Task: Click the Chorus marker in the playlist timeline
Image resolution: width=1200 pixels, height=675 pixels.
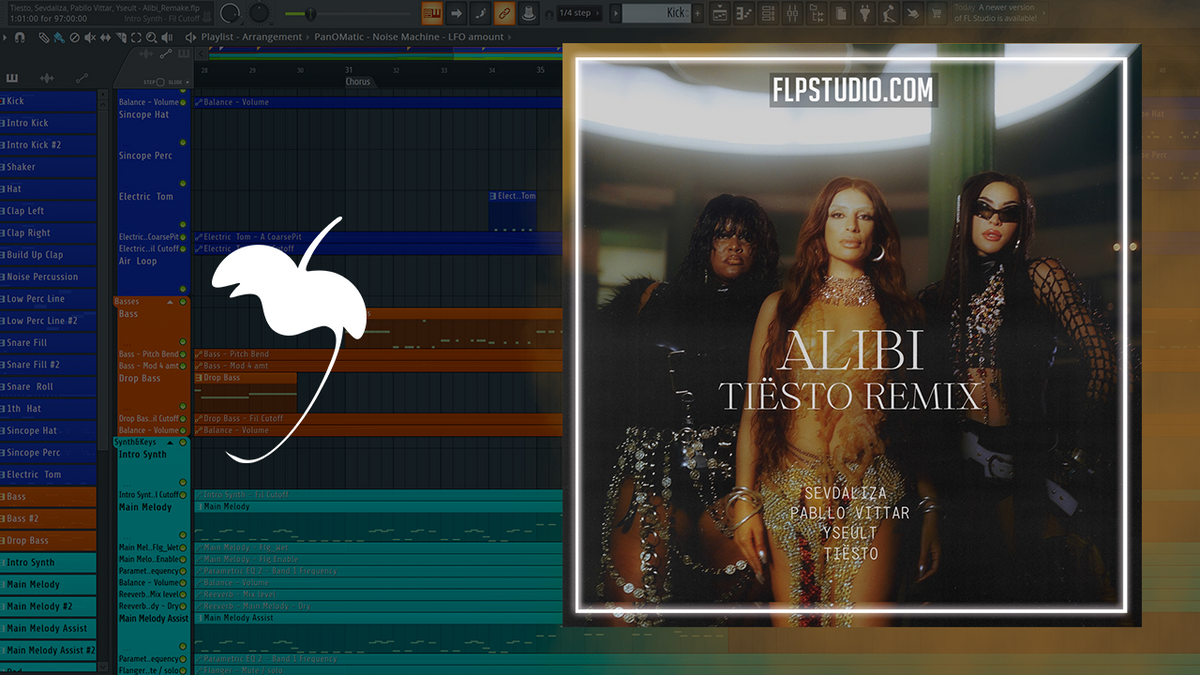Action: point(358,81)
